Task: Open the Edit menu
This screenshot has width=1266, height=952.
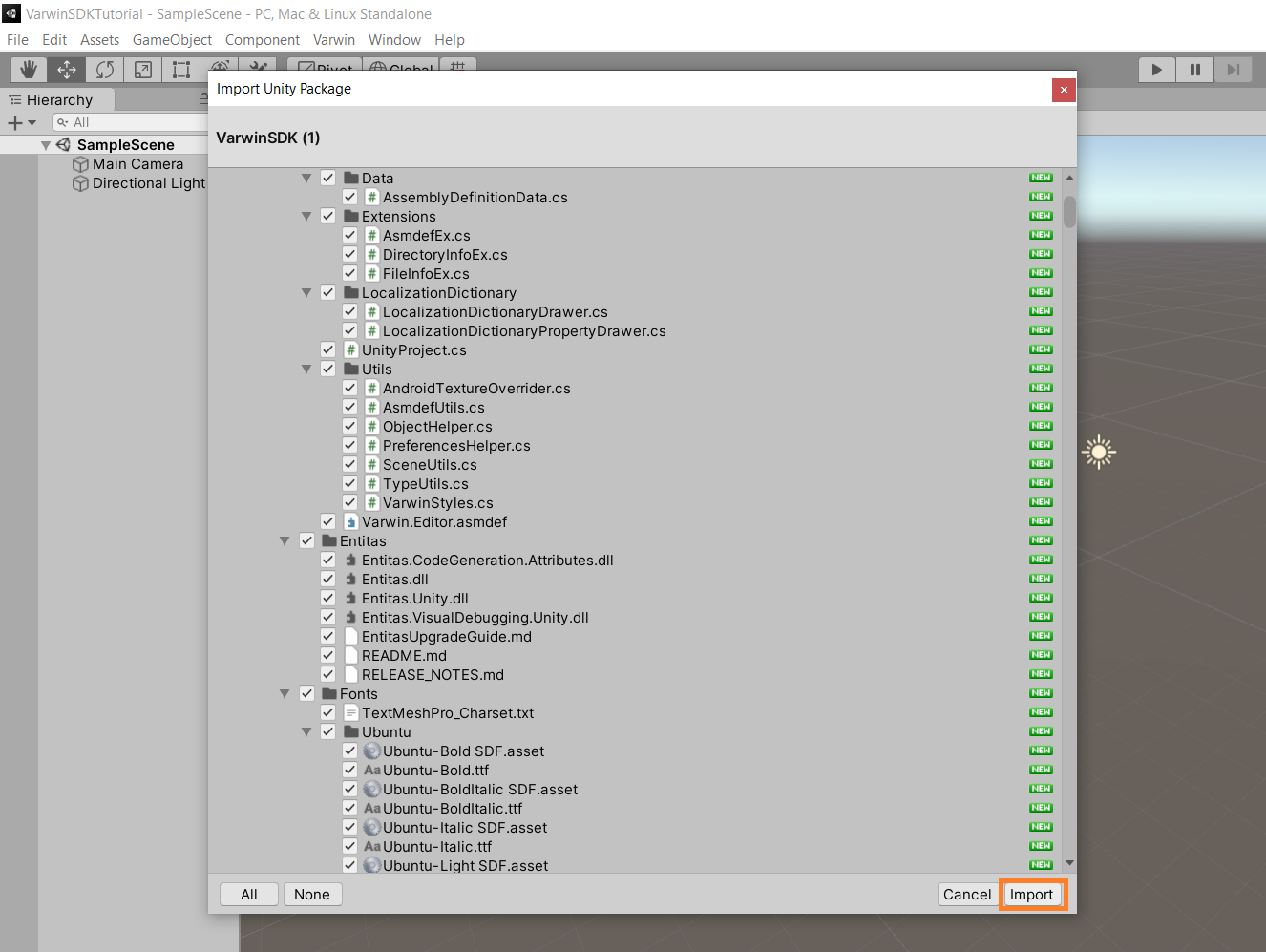Action: click(54, 40)
